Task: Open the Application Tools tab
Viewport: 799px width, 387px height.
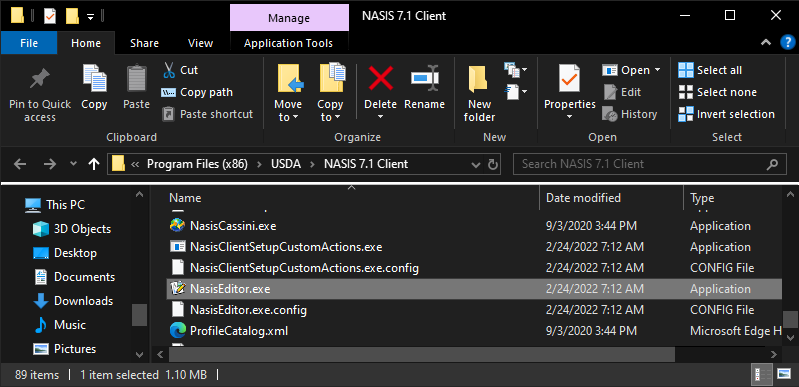Action: (x=288, y=43)
